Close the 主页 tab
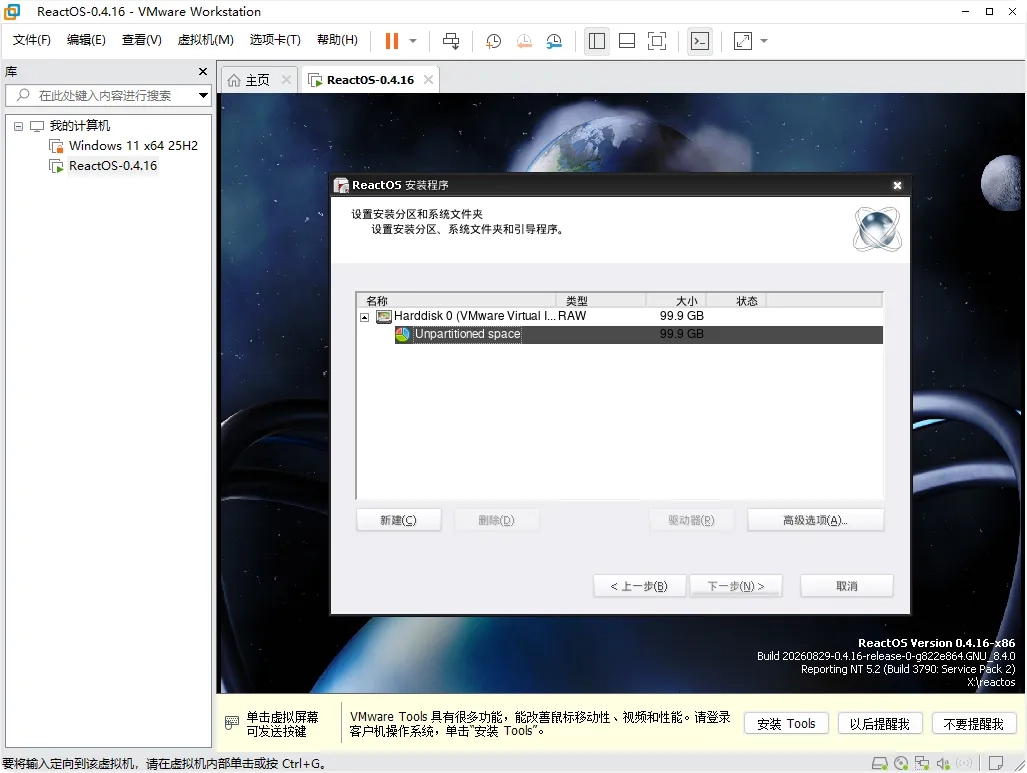The image size is (1027, 773). [286, 80]
